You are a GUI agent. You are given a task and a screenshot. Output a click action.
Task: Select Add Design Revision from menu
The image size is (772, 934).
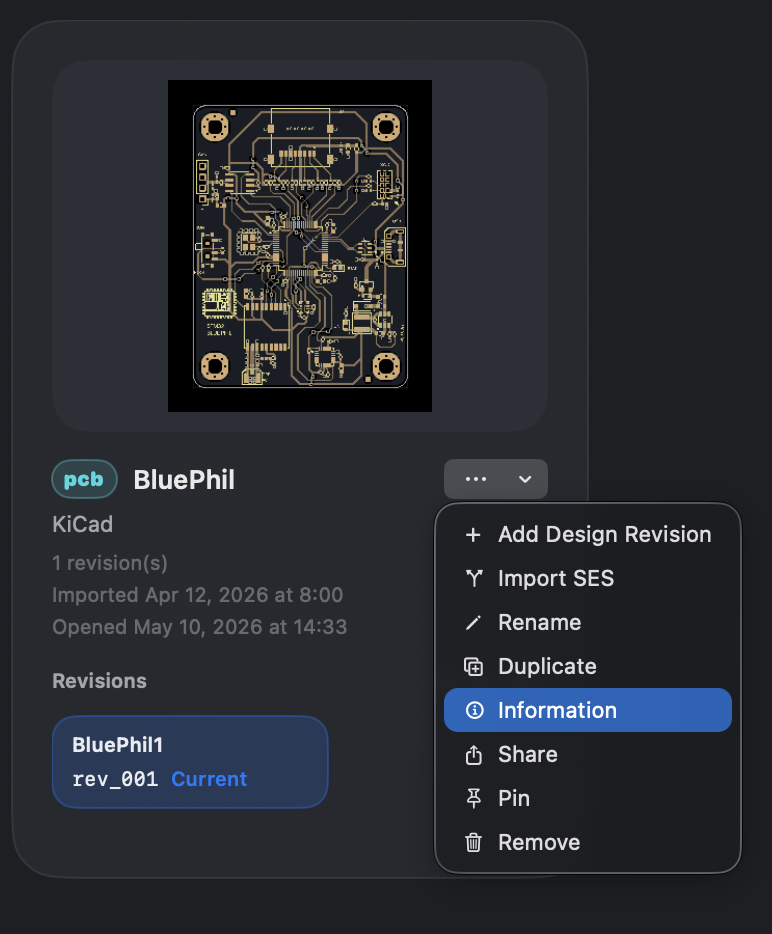[x=588, y=535]
